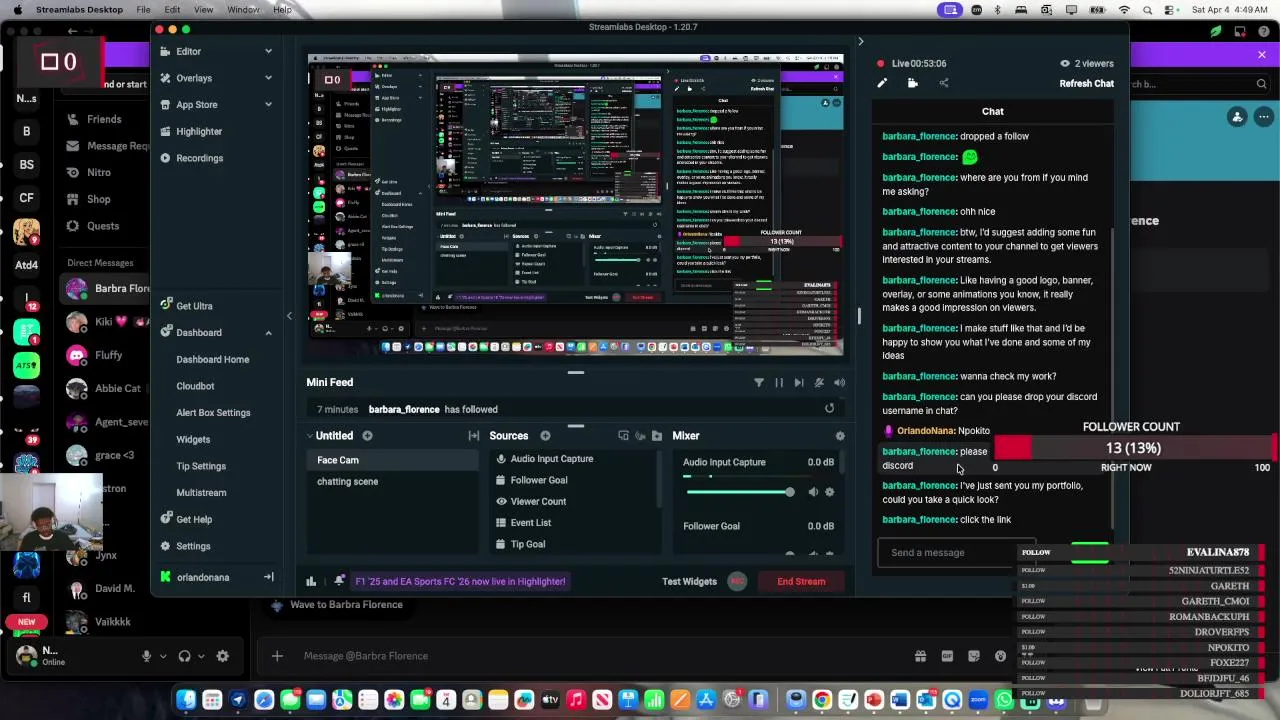
Task: Click the clapper icon beside the edit pencil
Action: [912, 84]
